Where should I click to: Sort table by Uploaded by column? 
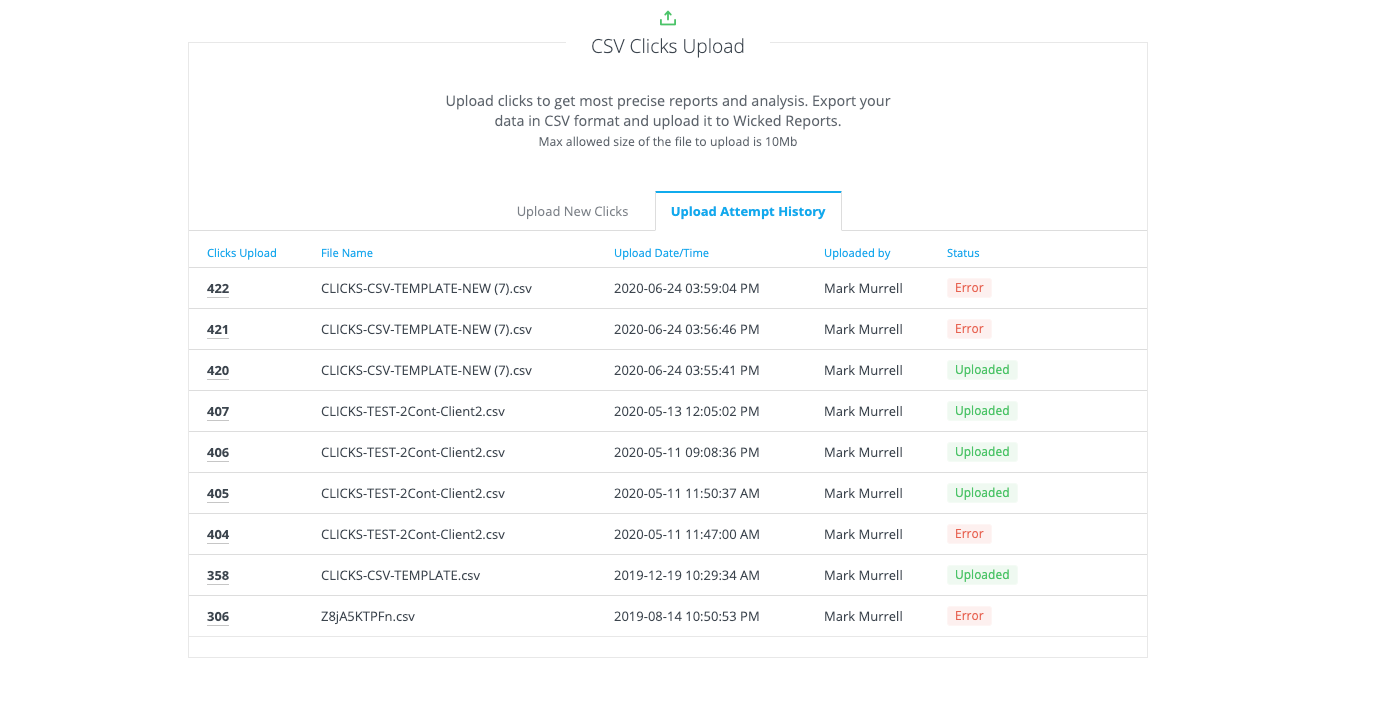(x=856, y=253)
